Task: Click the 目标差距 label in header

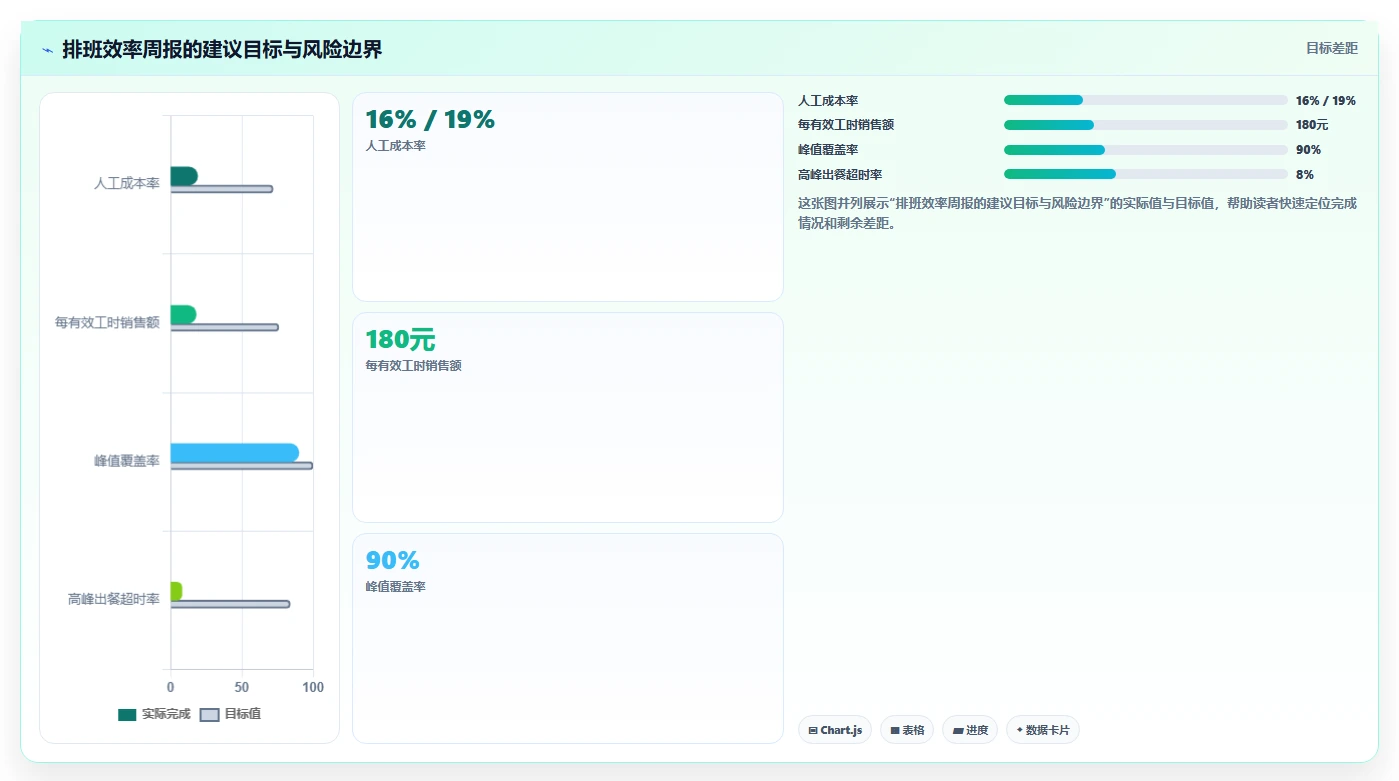Action: (x=1332, y=48)
